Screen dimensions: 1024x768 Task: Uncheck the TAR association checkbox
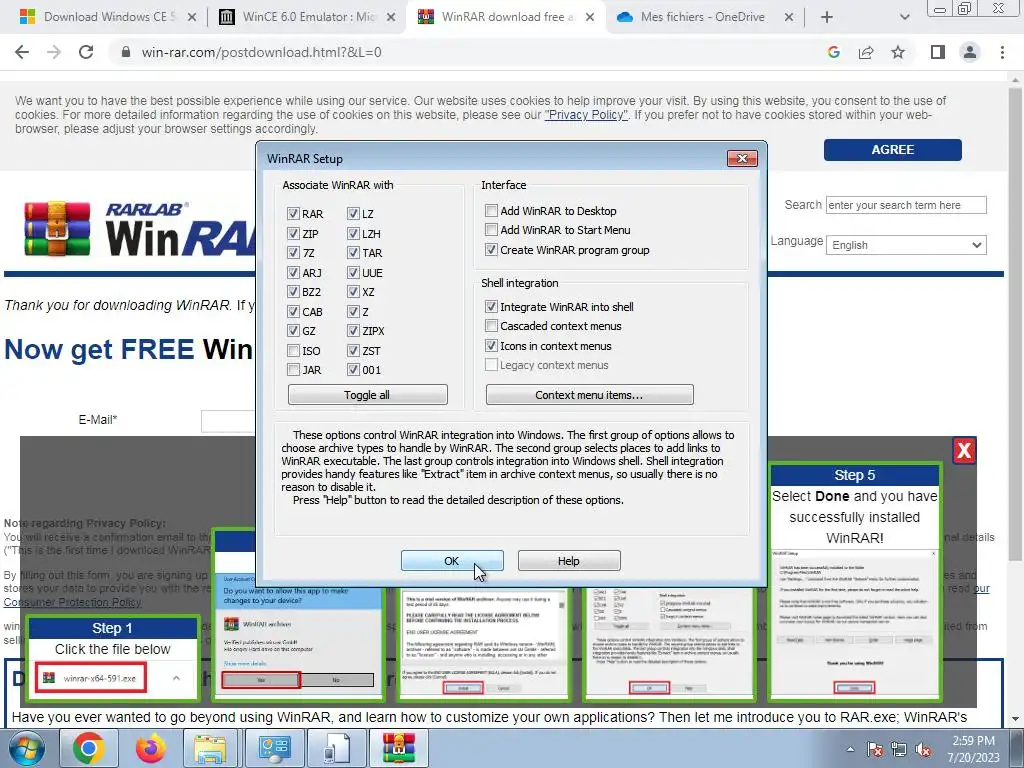[x=353, y=253]
